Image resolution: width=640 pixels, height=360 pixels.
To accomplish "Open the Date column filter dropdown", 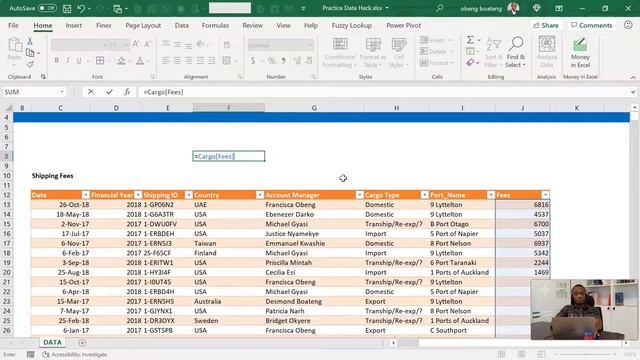I will tap(85, 195).
